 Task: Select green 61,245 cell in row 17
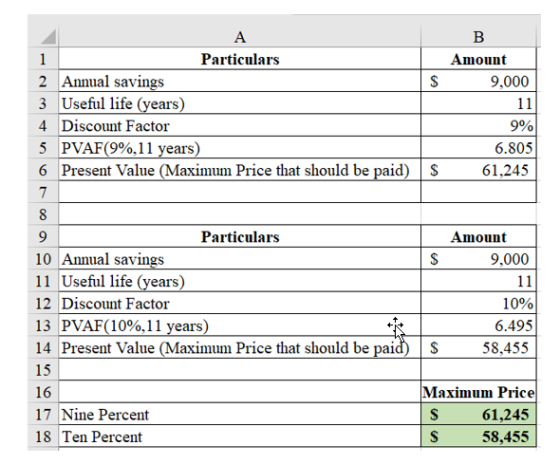(x=479, y=414)
